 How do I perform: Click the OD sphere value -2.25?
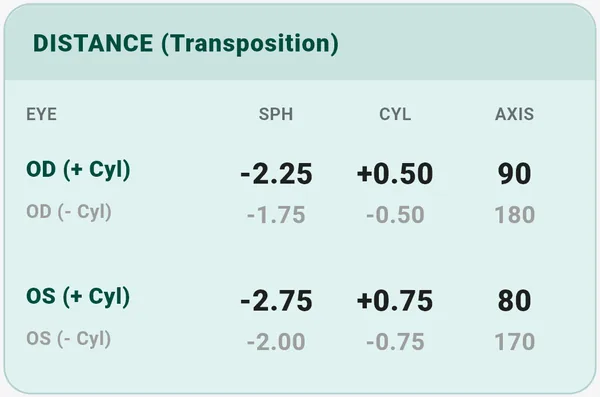click(x=276, y=174)
